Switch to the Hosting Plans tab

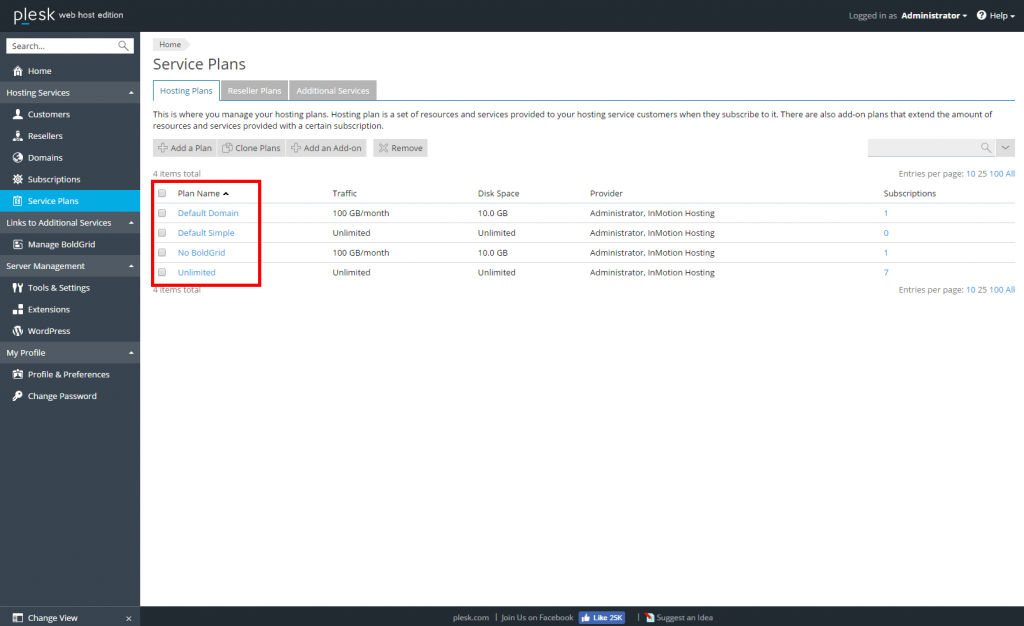pyautogui.click(x=186, y=91)
